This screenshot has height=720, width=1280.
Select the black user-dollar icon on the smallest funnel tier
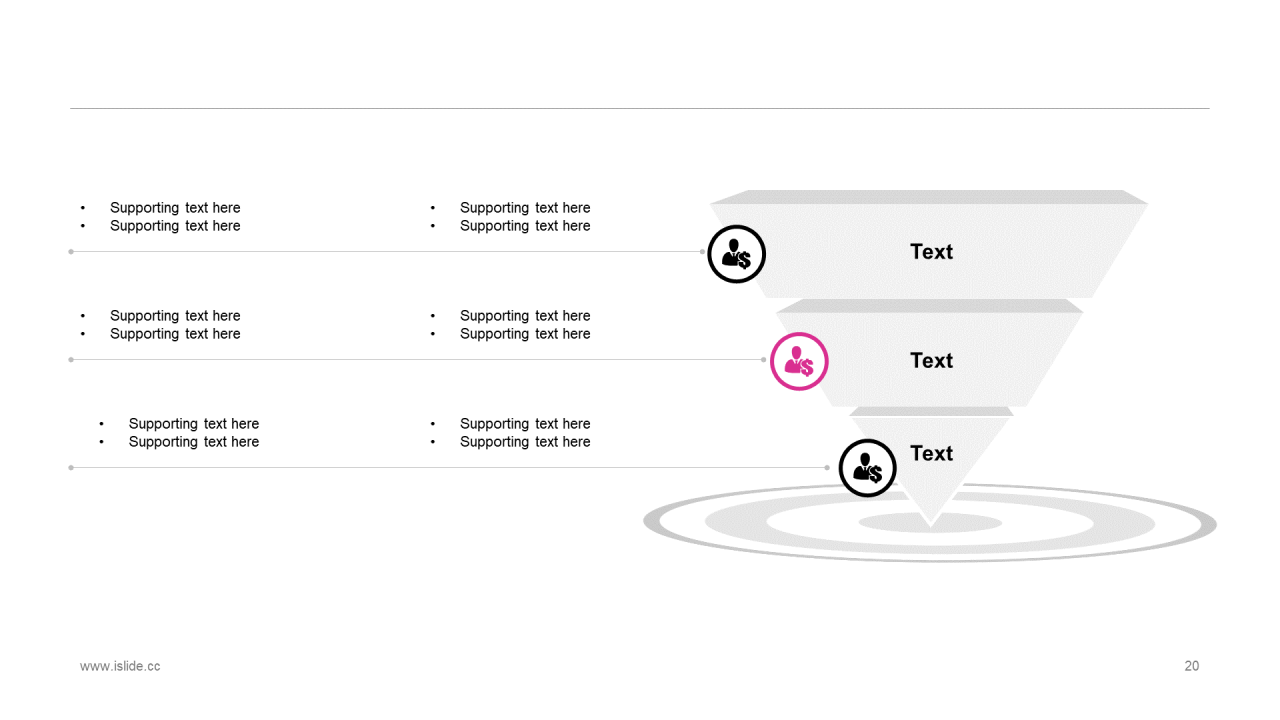[x=868, y=468]
